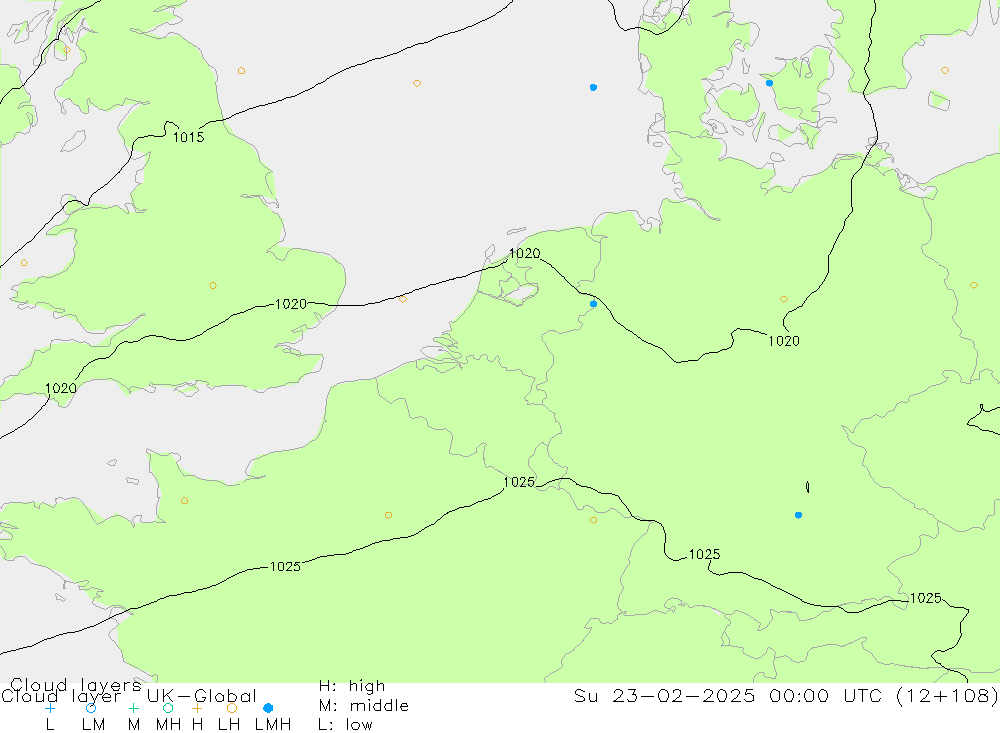This screenshot has width=1000, height=733.
Task: Click the orange plus symbol above legend label H
Action: click(x=197, y=708)
